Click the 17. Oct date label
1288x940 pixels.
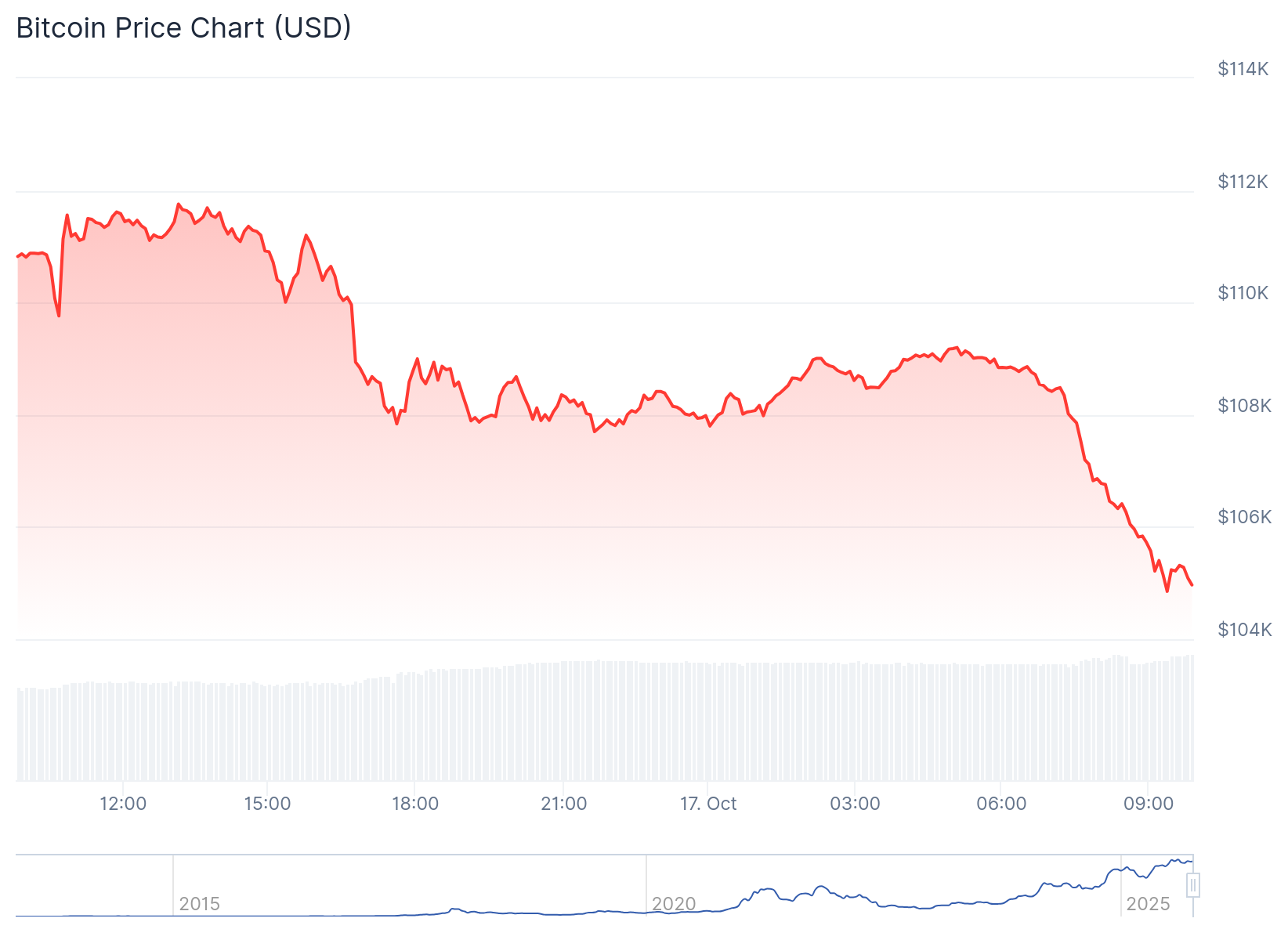708,804
